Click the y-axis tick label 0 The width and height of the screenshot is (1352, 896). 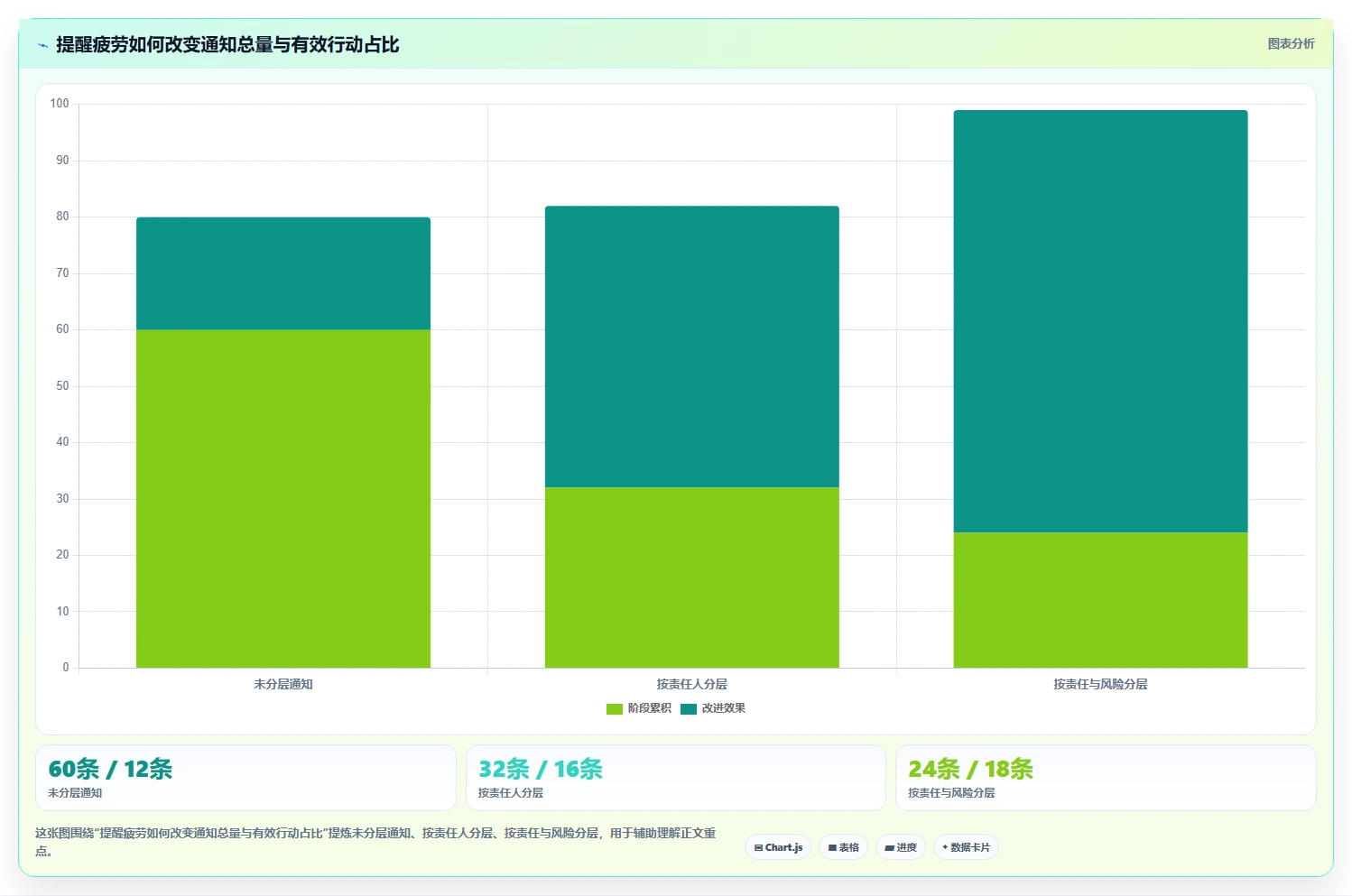pos(65,668)
